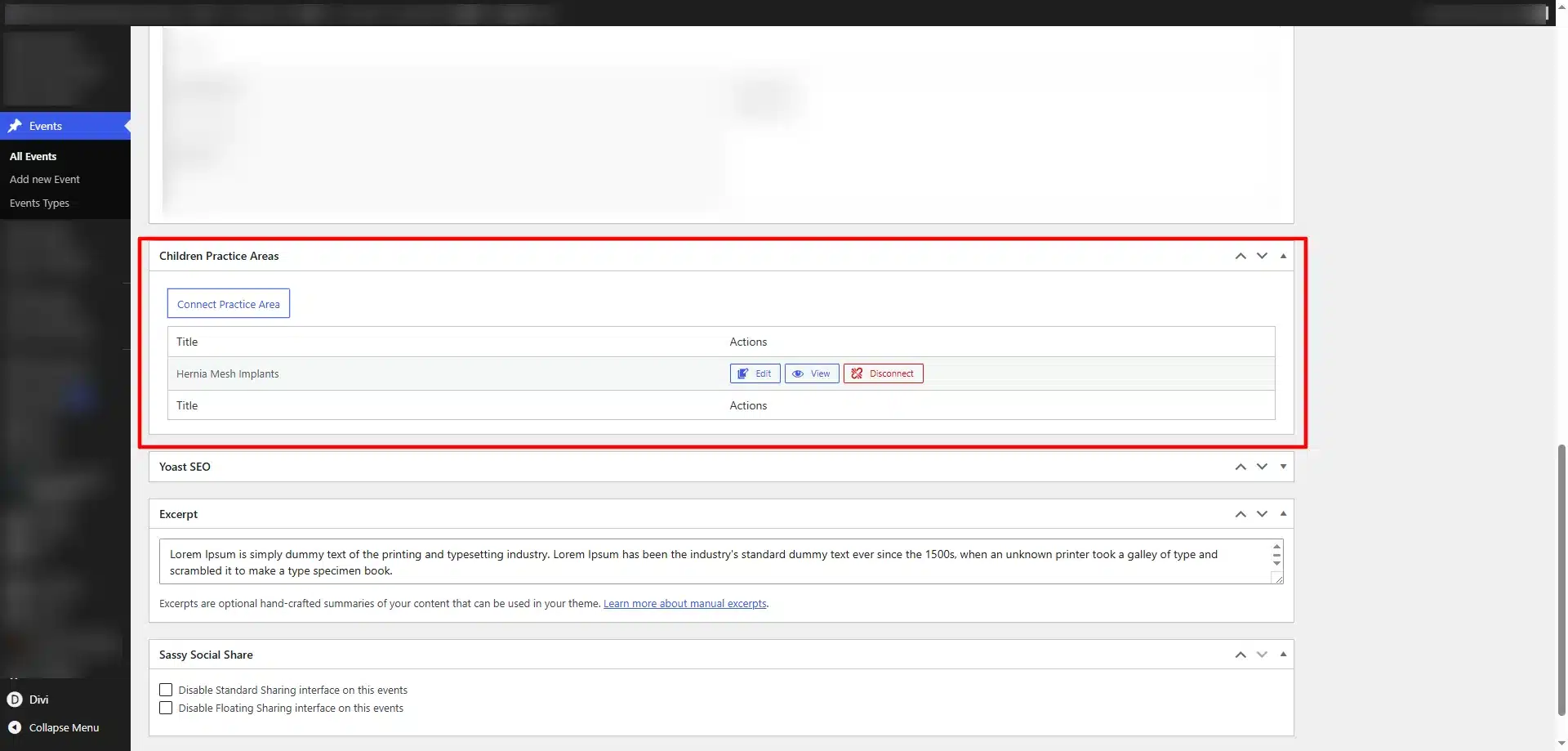The height and width of the screenshot is (751, 1568).
Task: Toggle Disable Floating Sharing interface checkbox
Action: (166, 708)
